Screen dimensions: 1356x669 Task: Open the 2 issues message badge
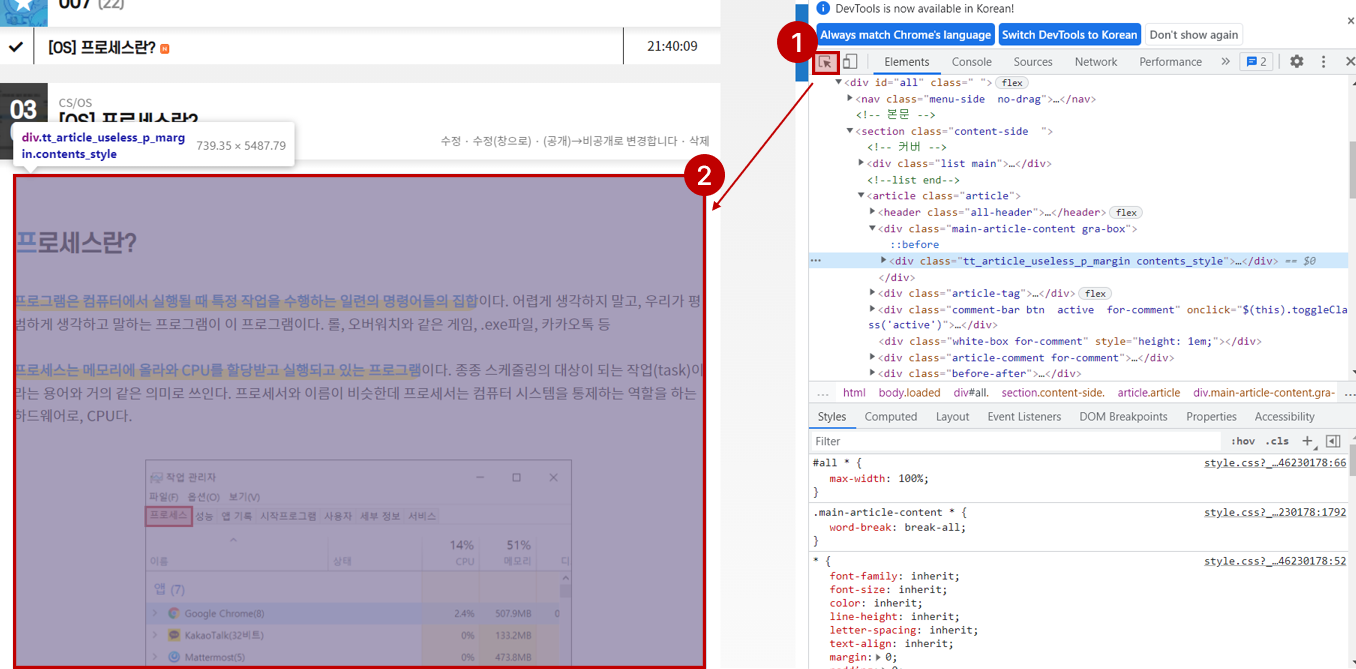coord(1256,62)
